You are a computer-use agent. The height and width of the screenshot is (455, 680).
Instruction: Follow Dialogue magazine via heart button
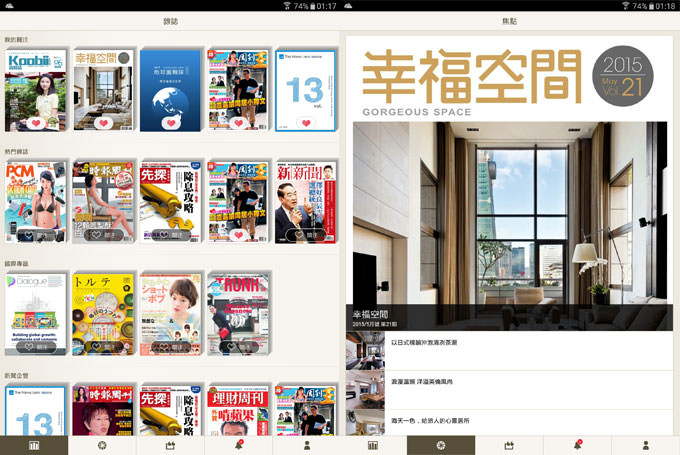point(36,347)
